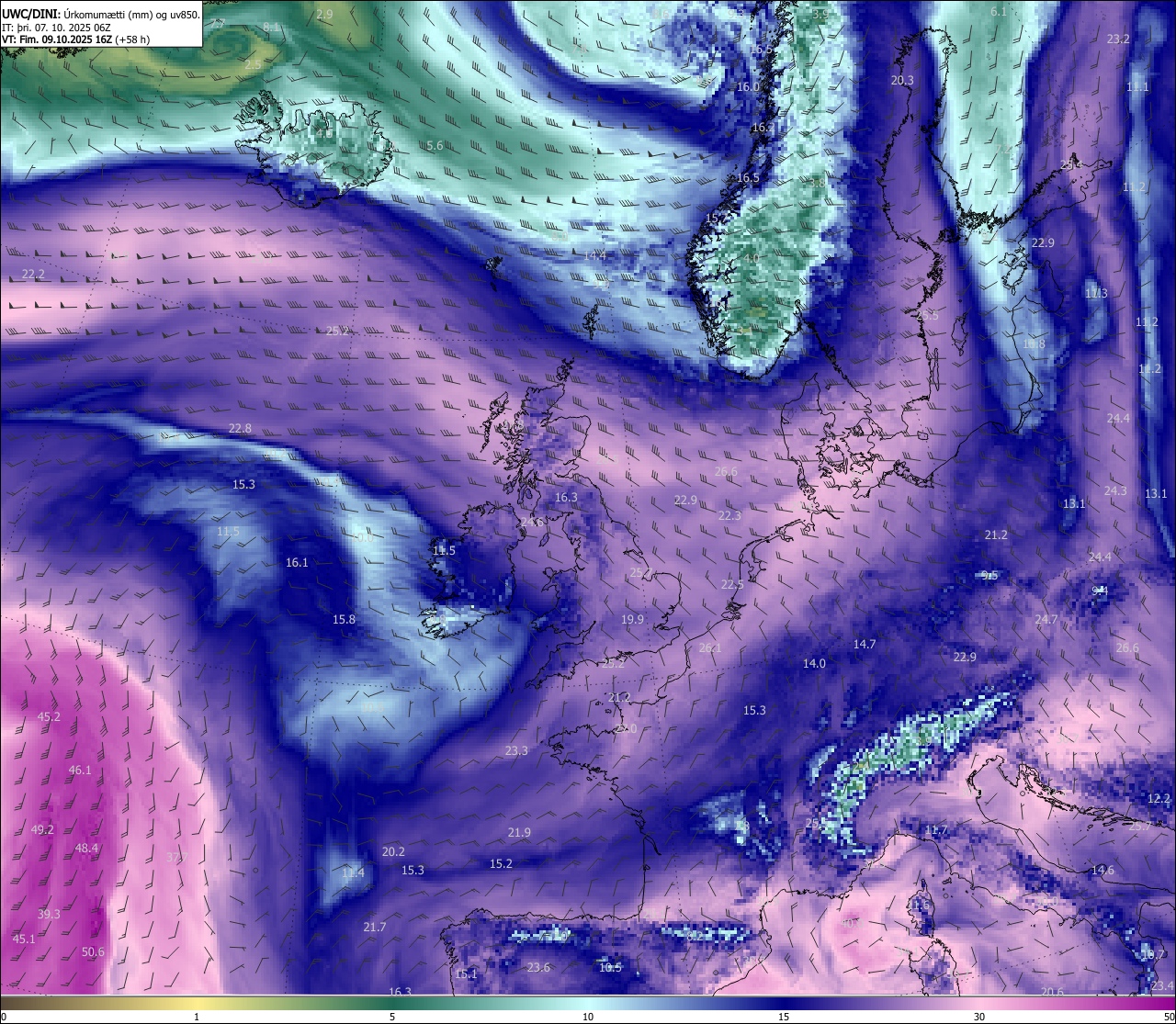Viewport: 1176px width, 1024px height.
Task: Click the title 'UWC/DINI: Úrkomumætti (mm) og uv850.'
Action: (100, 13)
